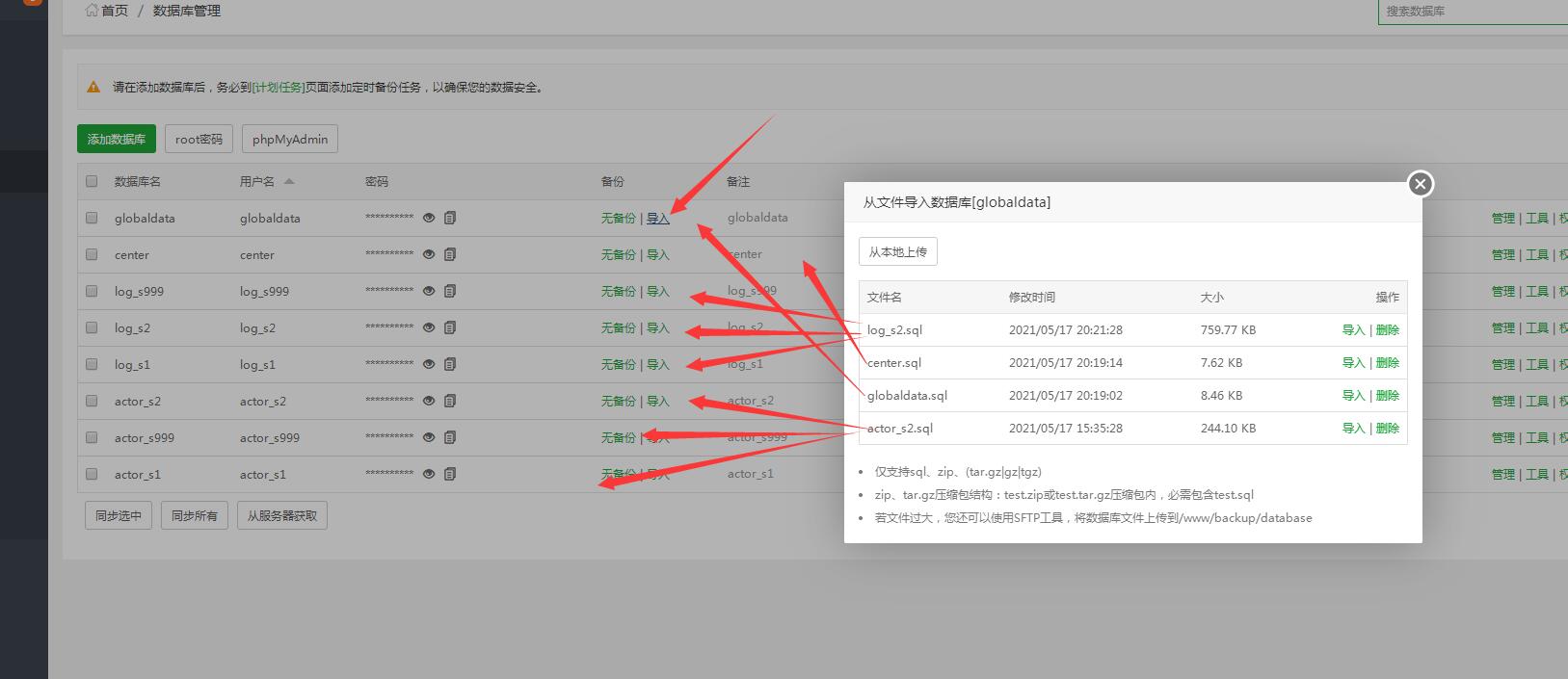Show password for globaldata database
This screenshot has width=1568, height=679.
[x=429, y=219]
